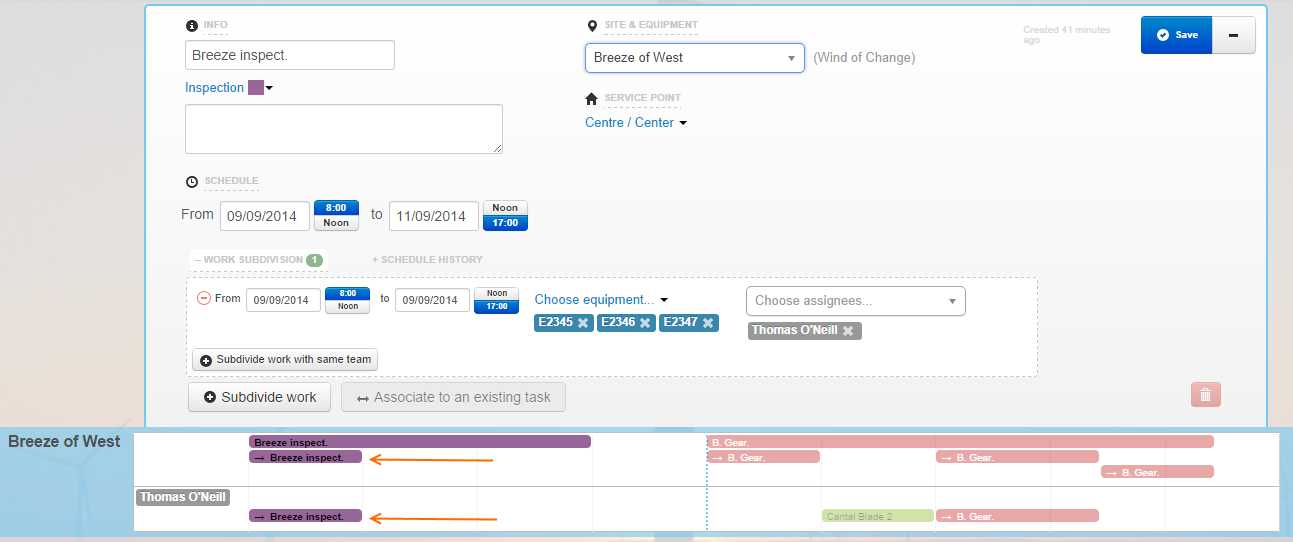1293x542 pixels.
Task: Set subdivision start time to Noon
Action: (347, 307)
